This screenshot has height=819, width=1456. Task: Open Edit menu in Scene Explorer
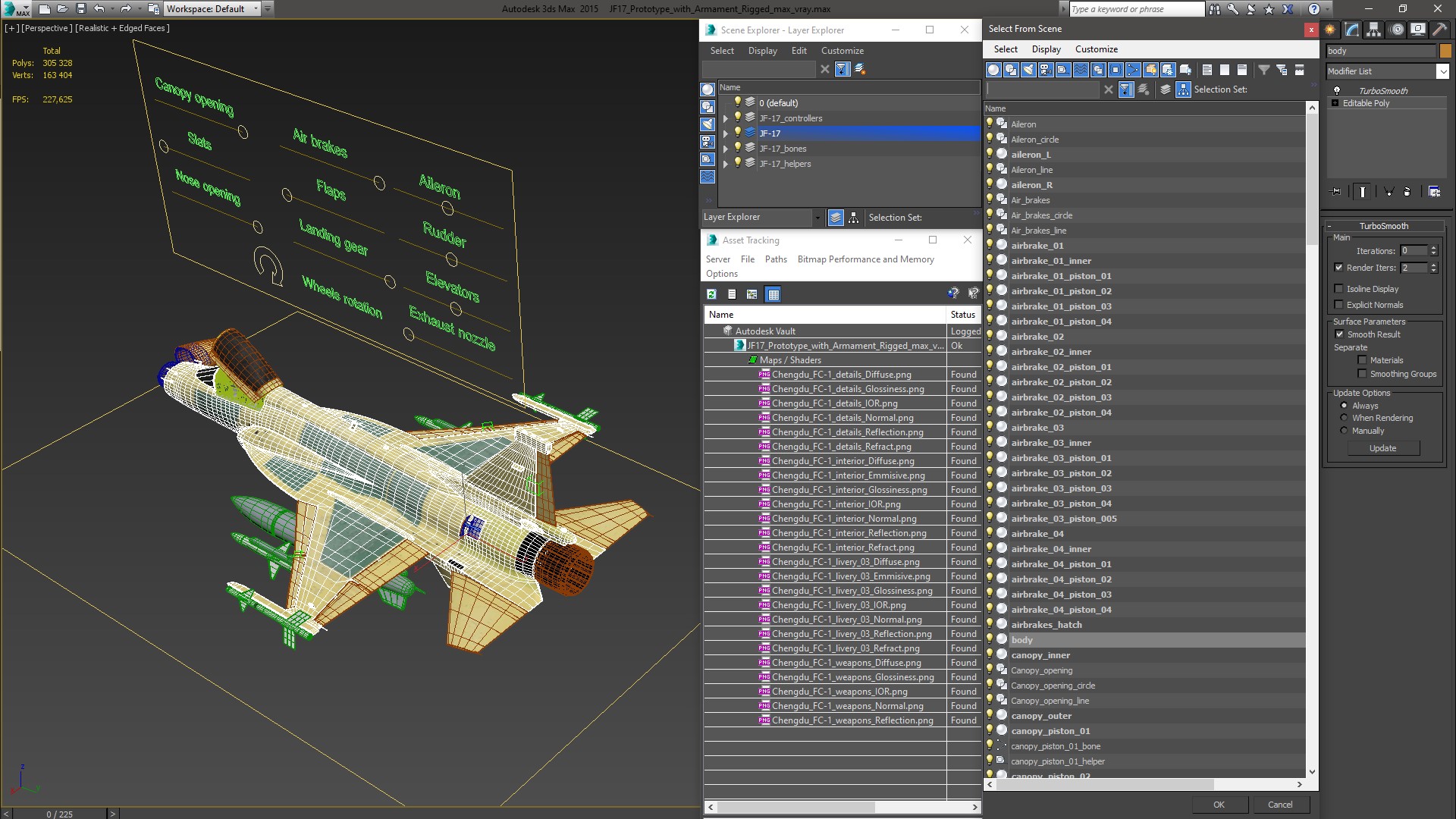click(799, 51)
